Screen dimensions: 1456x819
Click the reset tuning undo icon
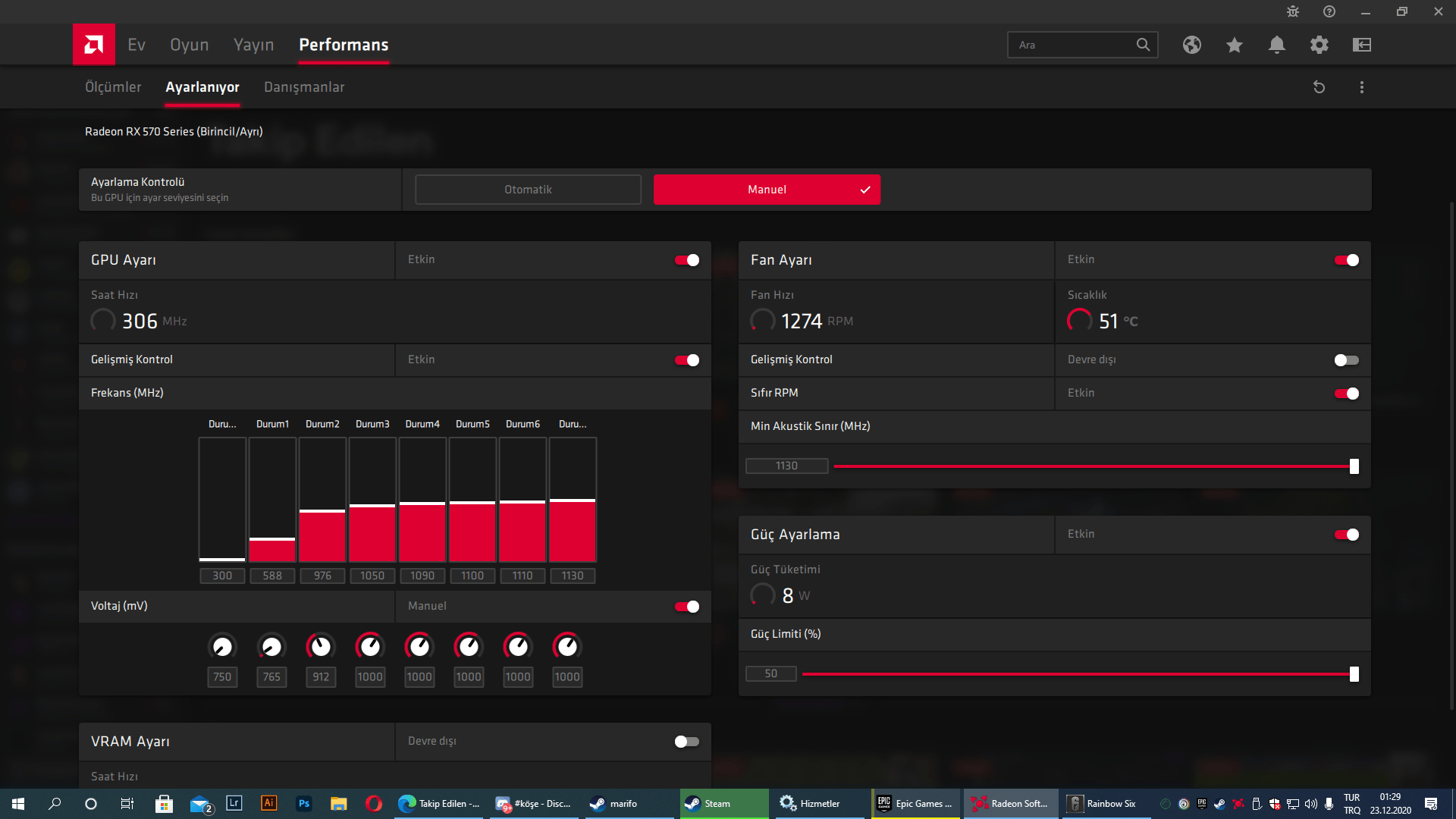click(1319, 87)
